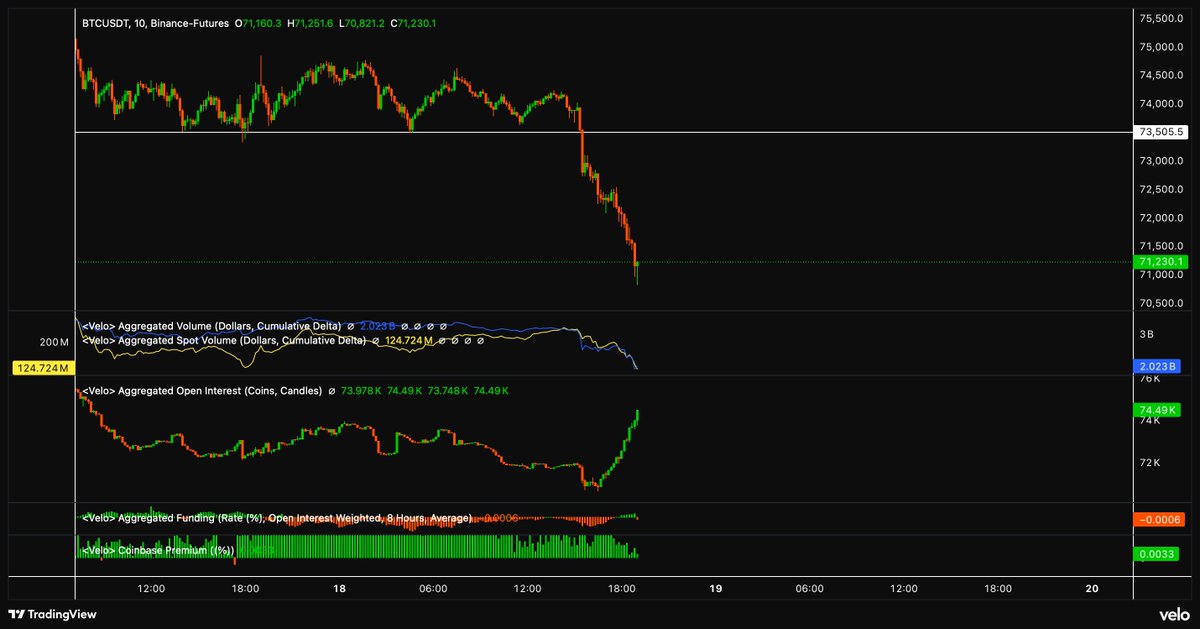Screen dimensions: 1200x629
Task: Click the 72,500.0 price axis label
Action: 1161,189
